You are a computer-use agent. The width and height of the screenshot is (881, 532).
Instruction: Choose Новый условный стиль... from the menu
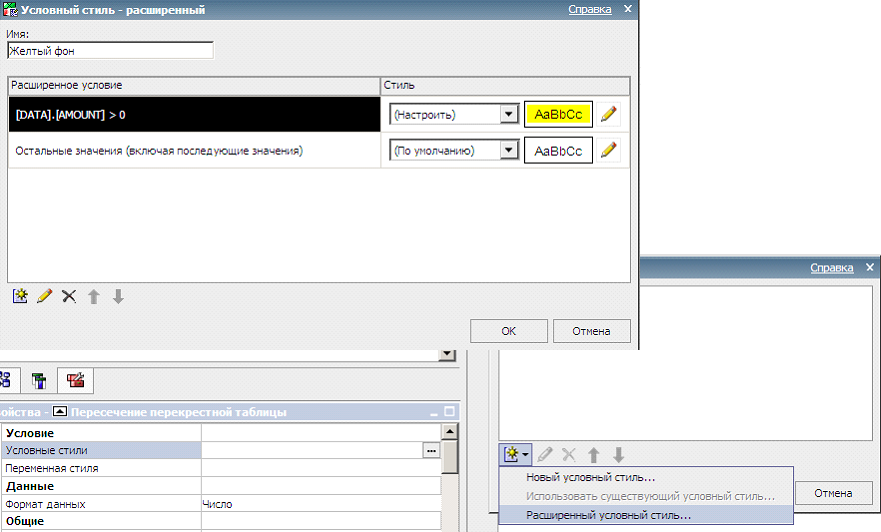coord(590,477)
